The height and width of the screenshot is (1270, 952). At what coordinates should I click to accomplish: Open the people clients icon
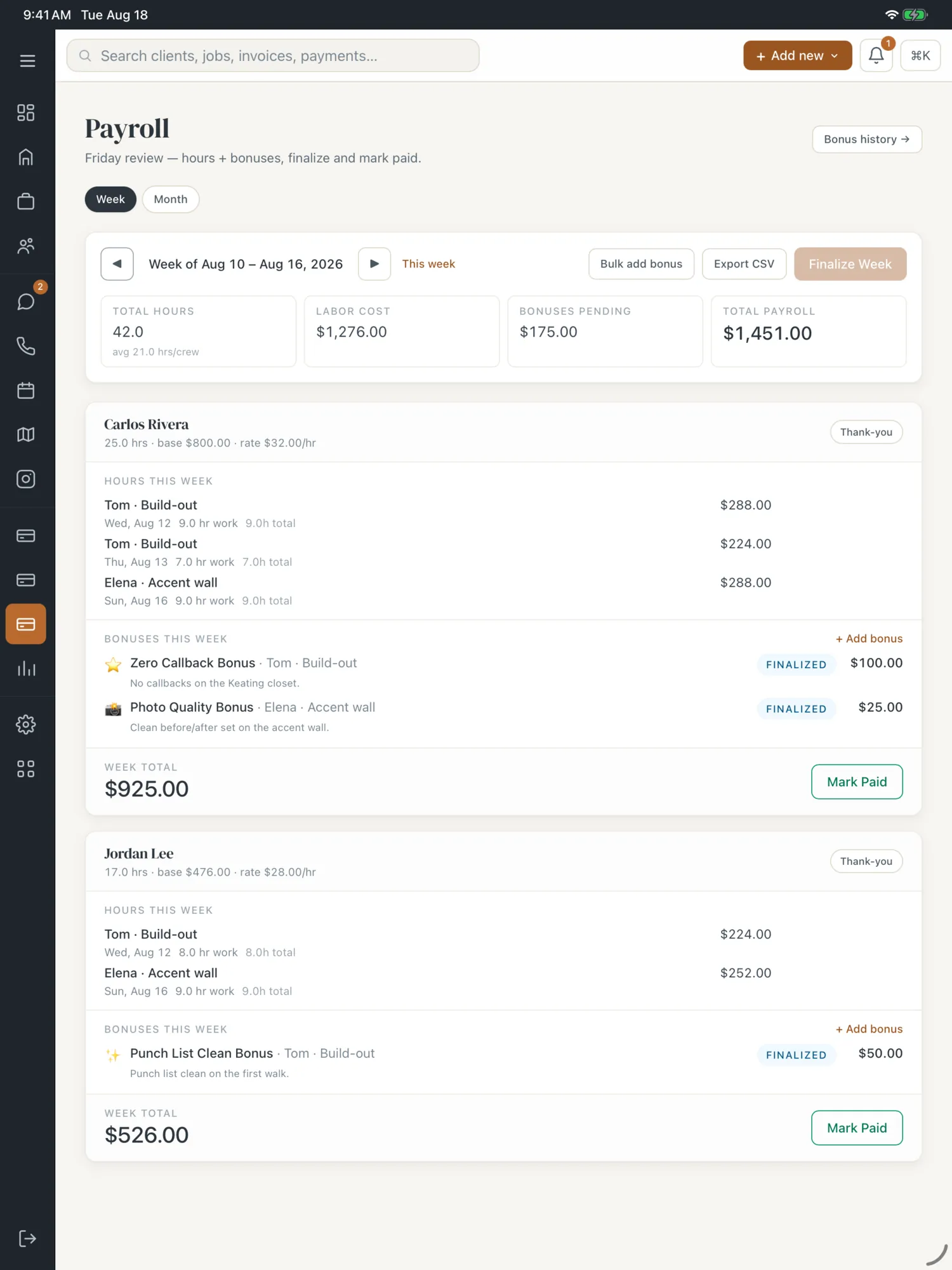click(26, 246)
